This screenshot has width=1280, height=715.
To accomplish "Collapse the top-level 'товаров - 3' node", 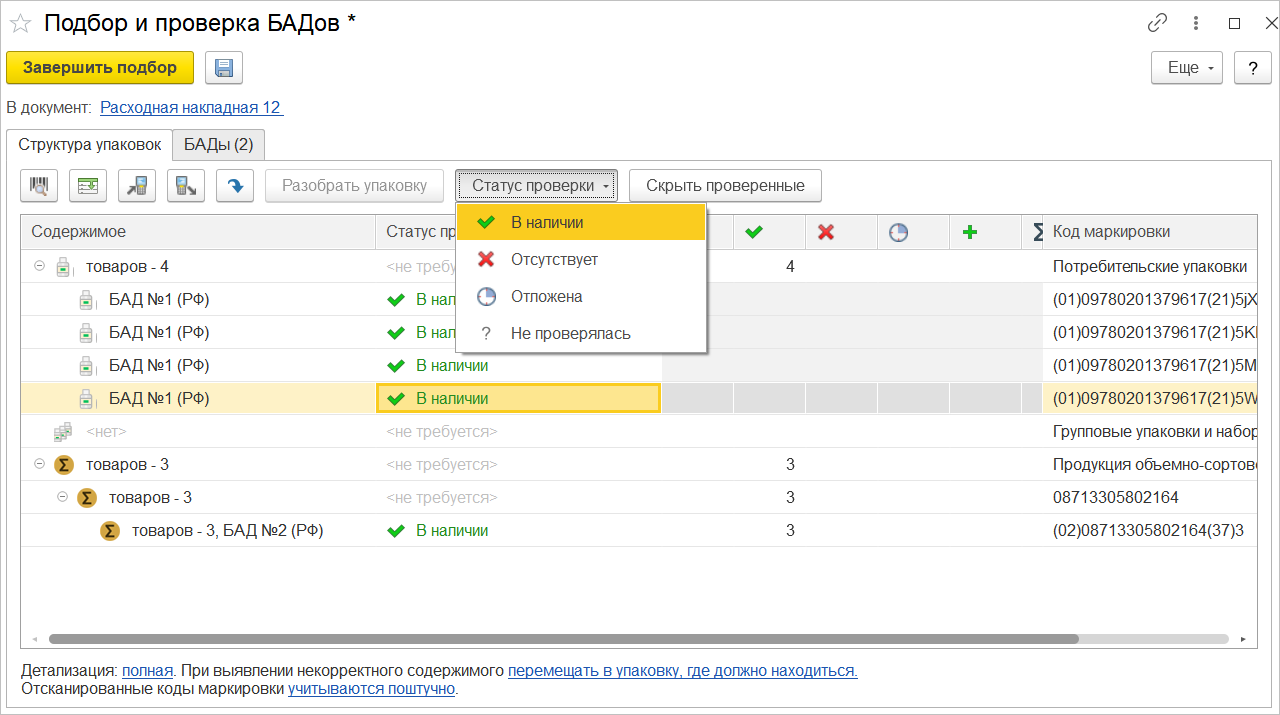I will click(x=40, y=464).
